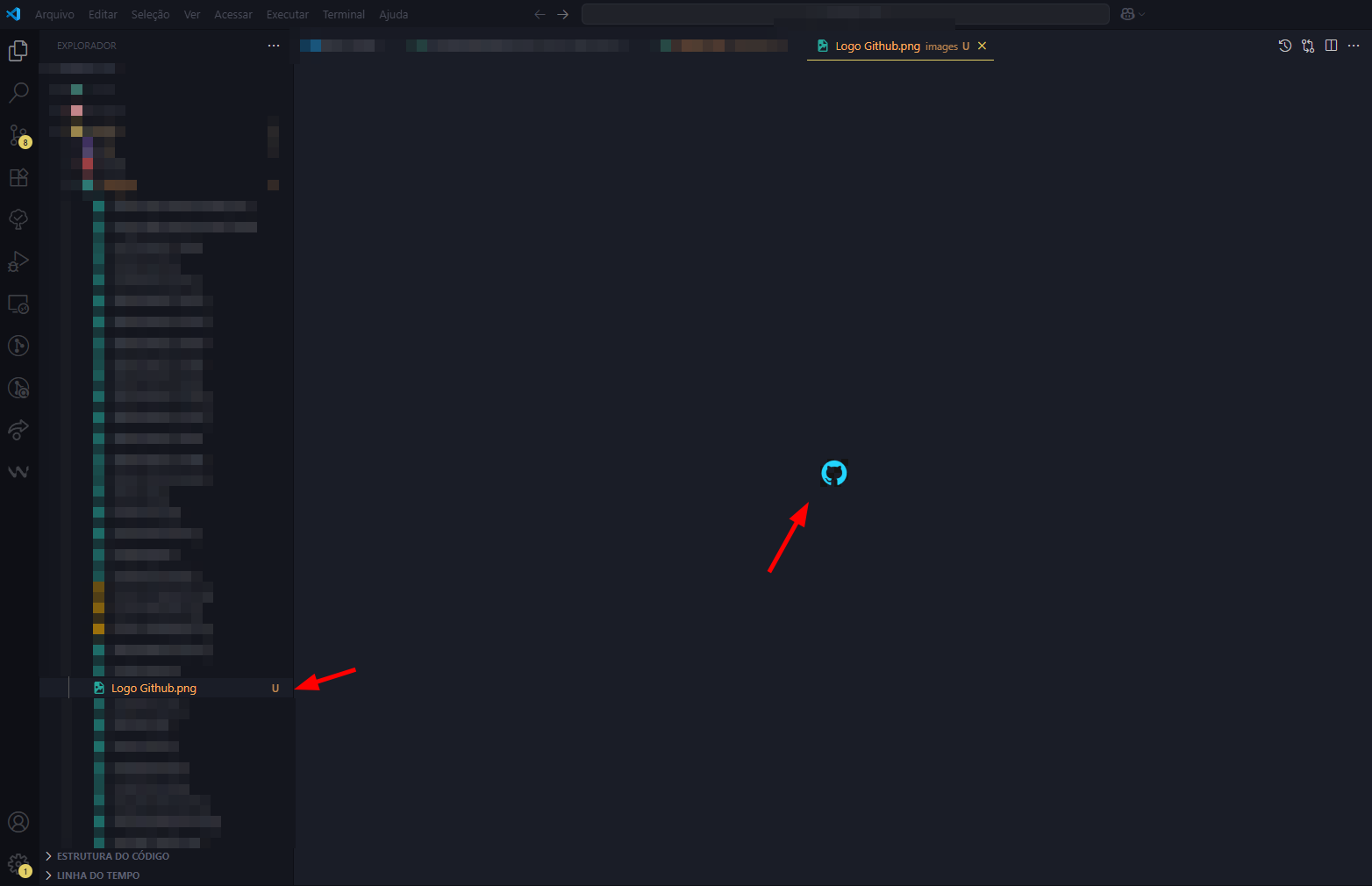This screenshot has height=886, width=1372.
Task: Open the Extensions marketplace view
Action: pos(18,177)
